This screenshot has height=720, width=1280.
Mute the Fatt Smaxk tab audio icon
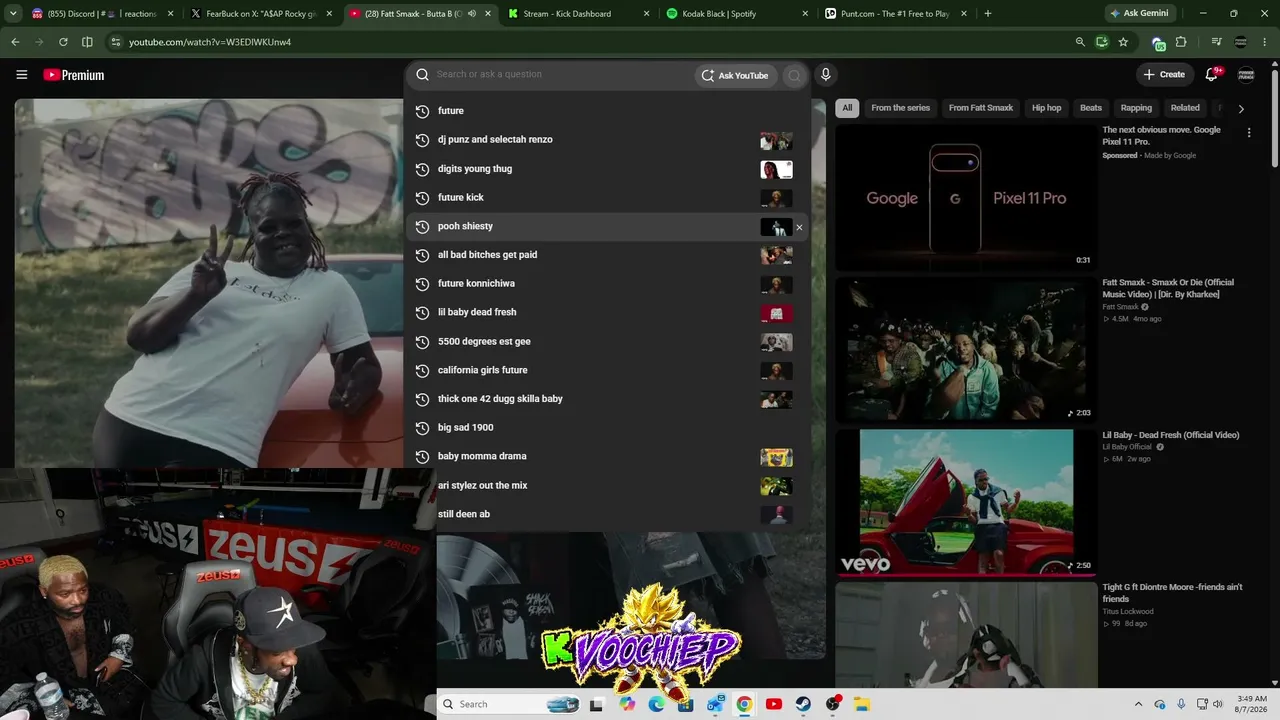(x=471, y=14)
